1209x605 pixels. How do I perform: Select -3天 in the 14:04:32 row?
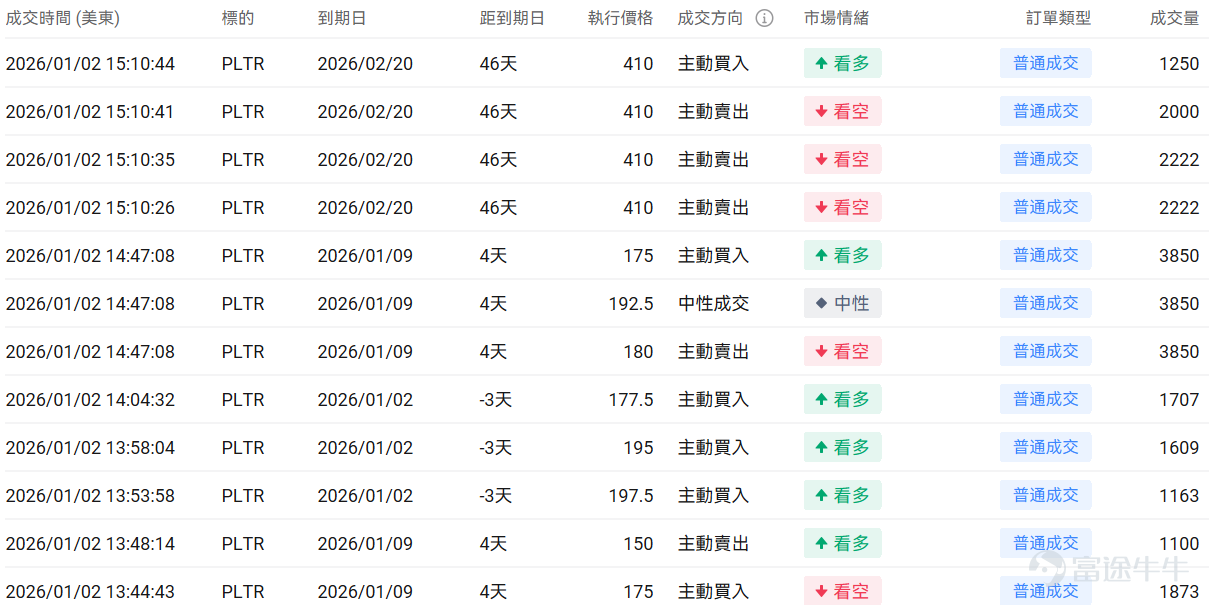click(x=495, y=400)
